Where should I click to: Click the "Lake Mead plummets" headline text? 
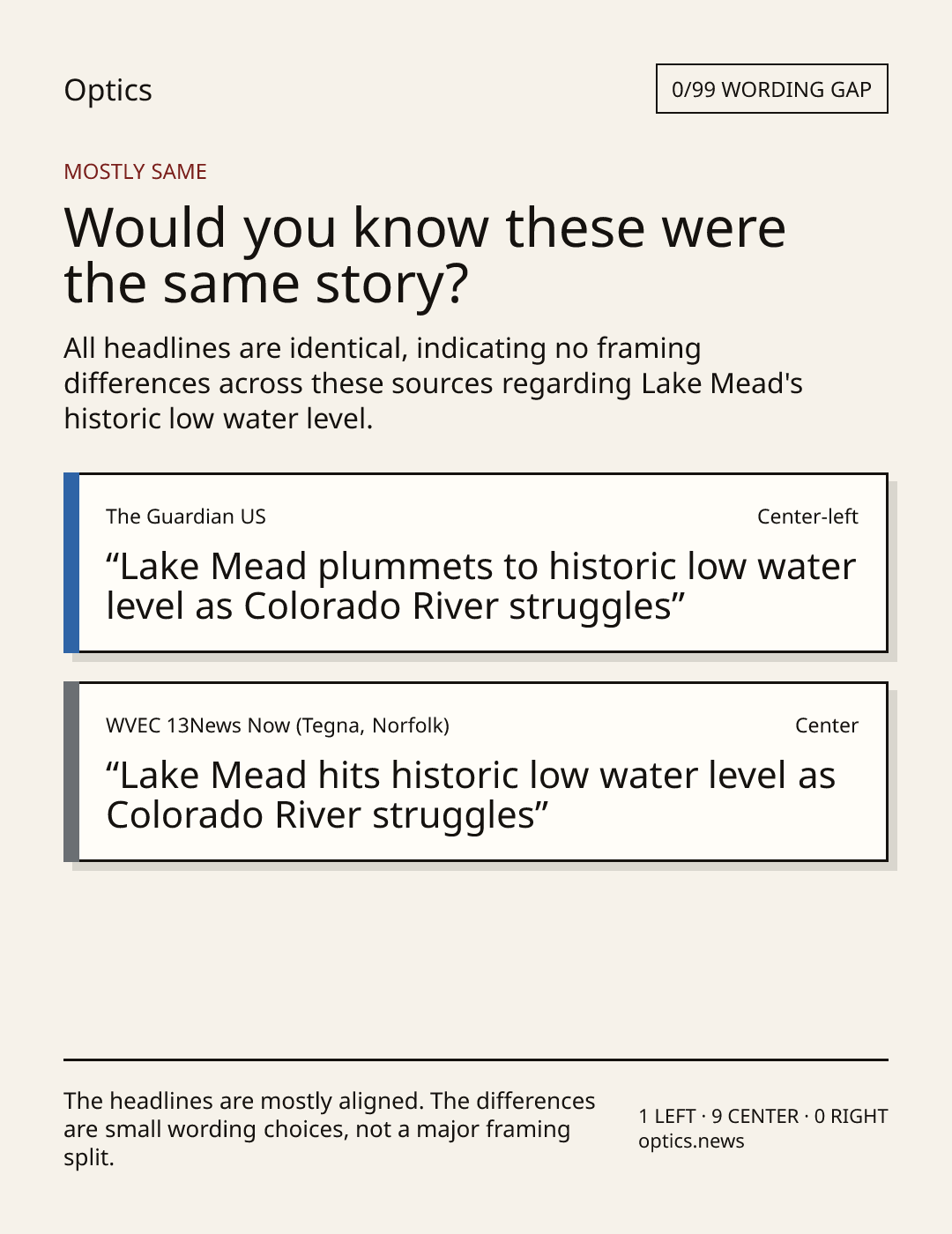click(480, 586)
